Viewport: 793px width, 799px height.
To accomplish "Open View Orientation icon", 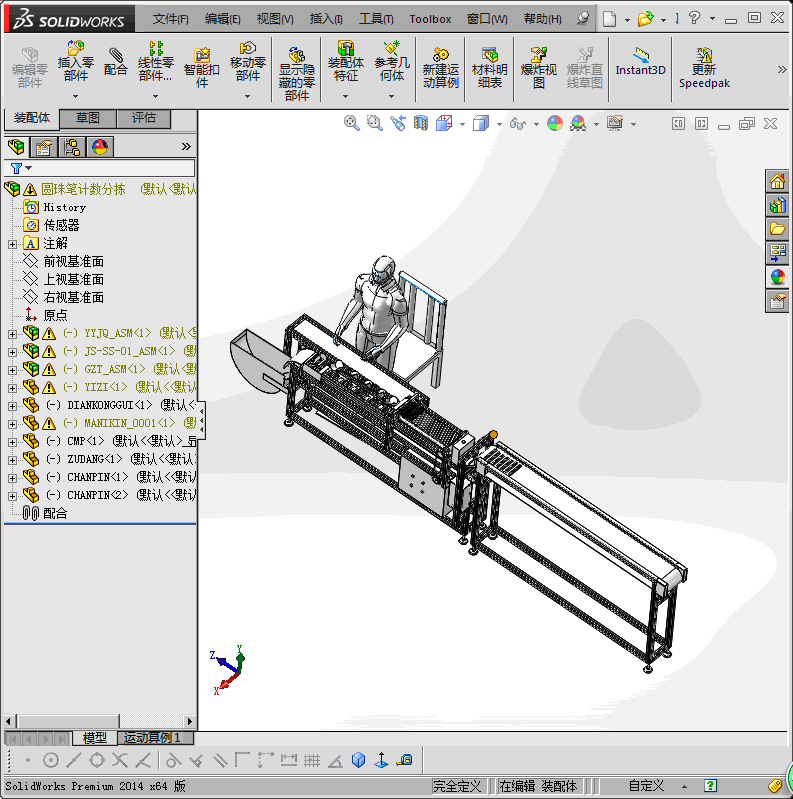I will [x=444, y=123].
